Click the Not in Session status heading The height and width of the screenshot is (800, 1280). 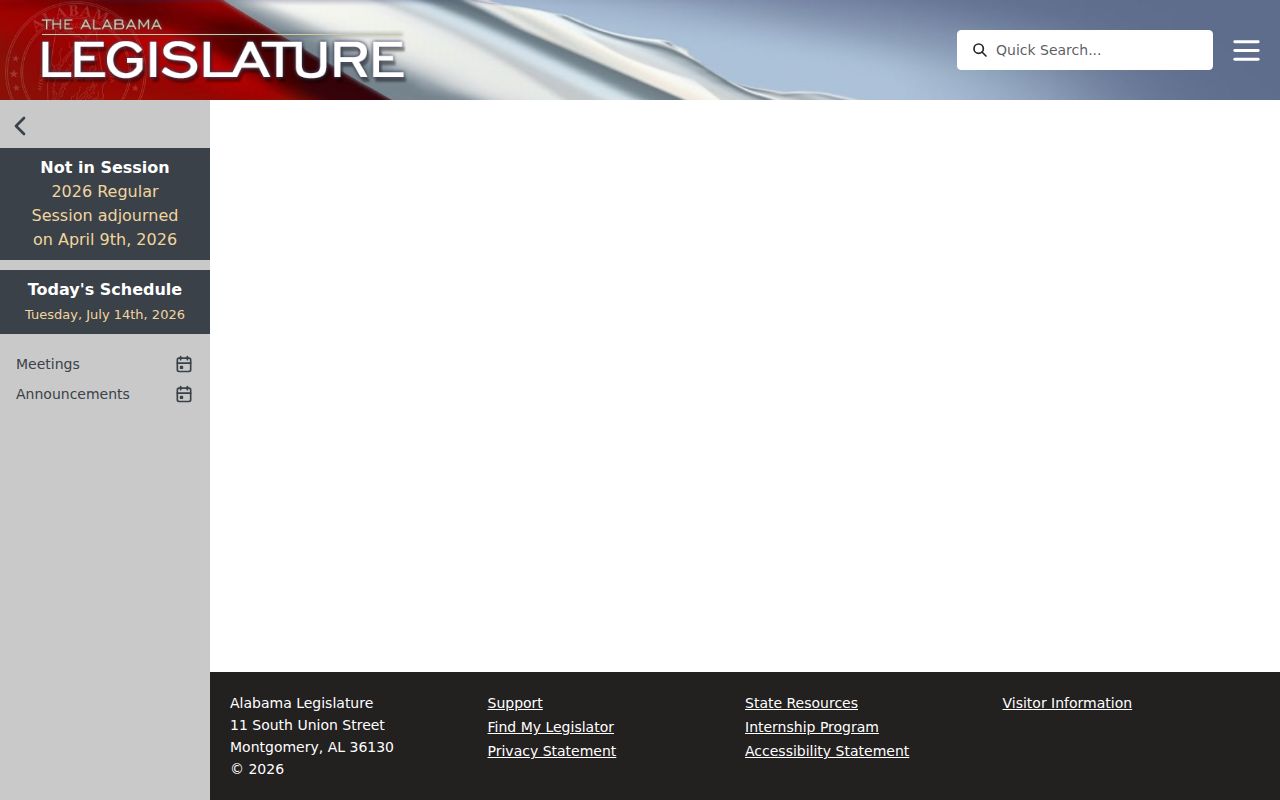(x=105, y=167)
